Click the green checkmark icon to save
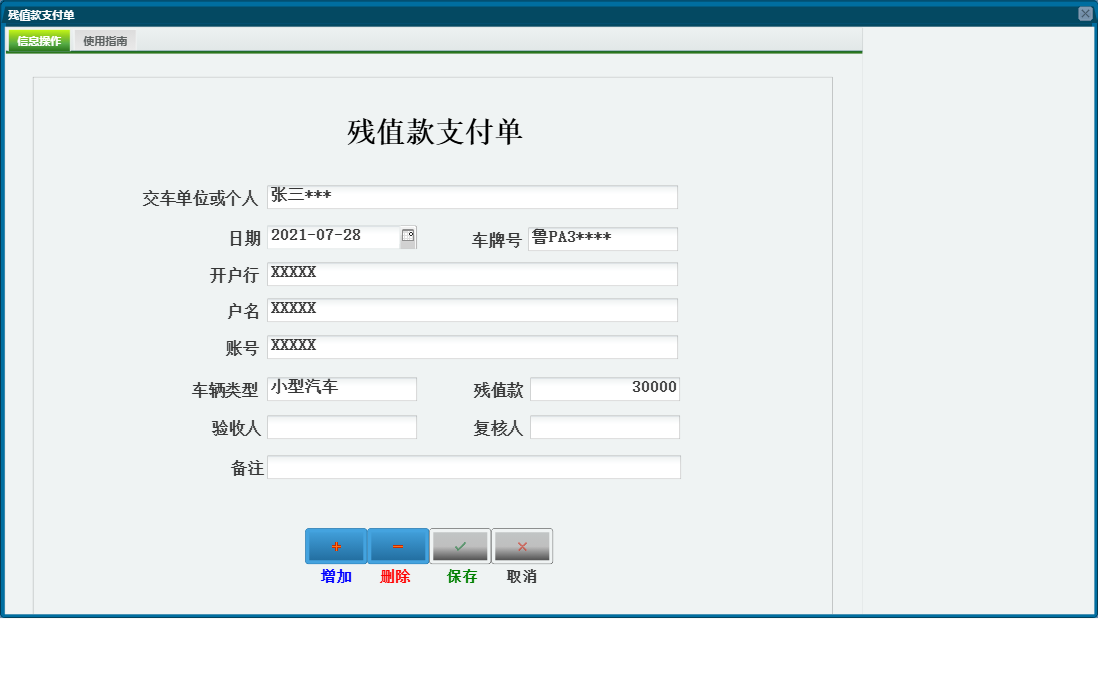This screenshot has width=1098, height=687. pos(459,546)
